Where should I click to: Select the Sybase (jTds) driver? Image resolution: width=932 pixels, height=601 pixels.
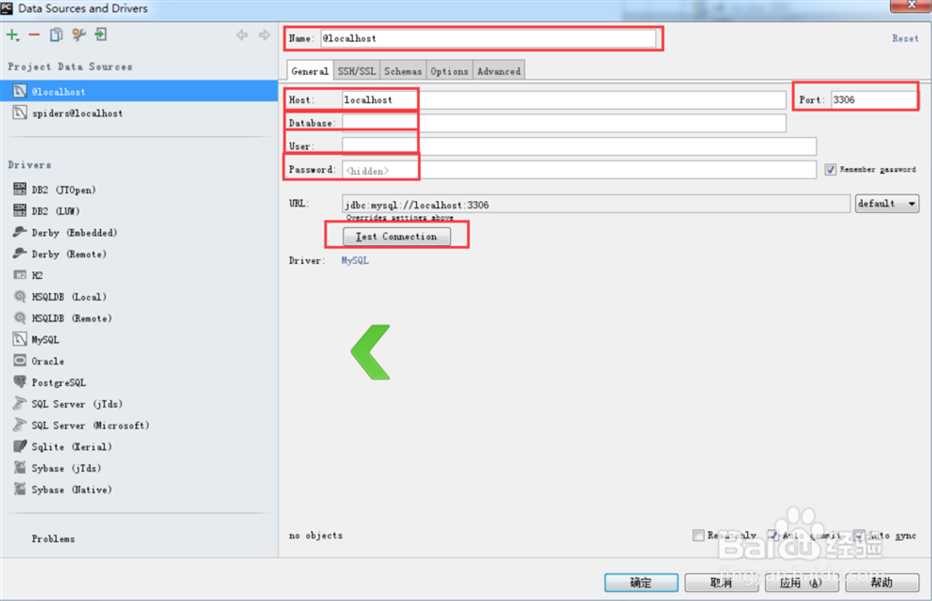point(66,468)
